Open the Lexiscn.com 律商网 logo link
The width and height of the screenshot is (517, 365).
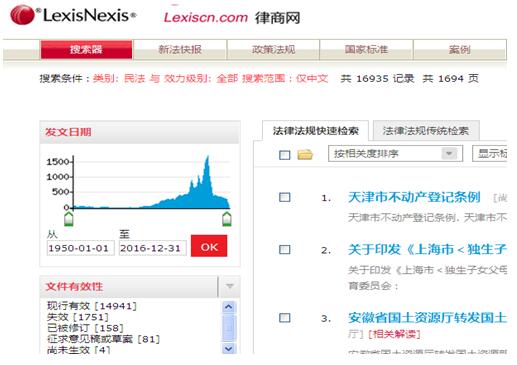[232, 17]
